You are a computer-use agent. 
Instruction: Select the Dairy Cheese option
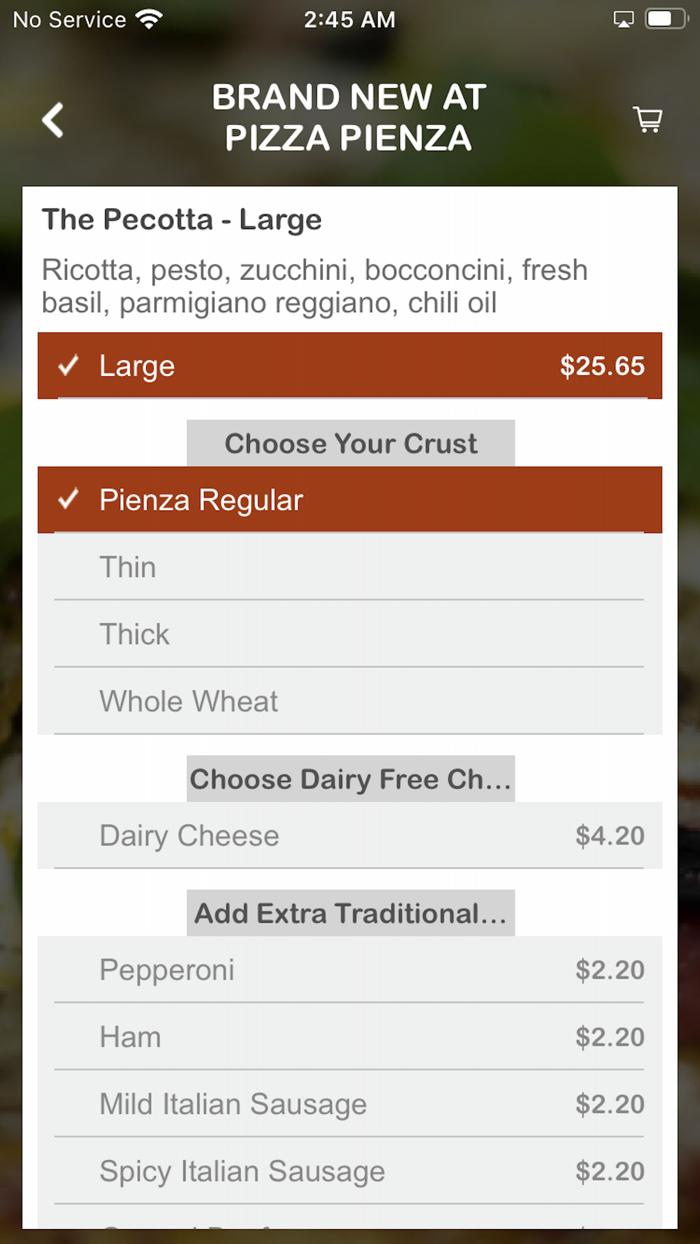350,835
